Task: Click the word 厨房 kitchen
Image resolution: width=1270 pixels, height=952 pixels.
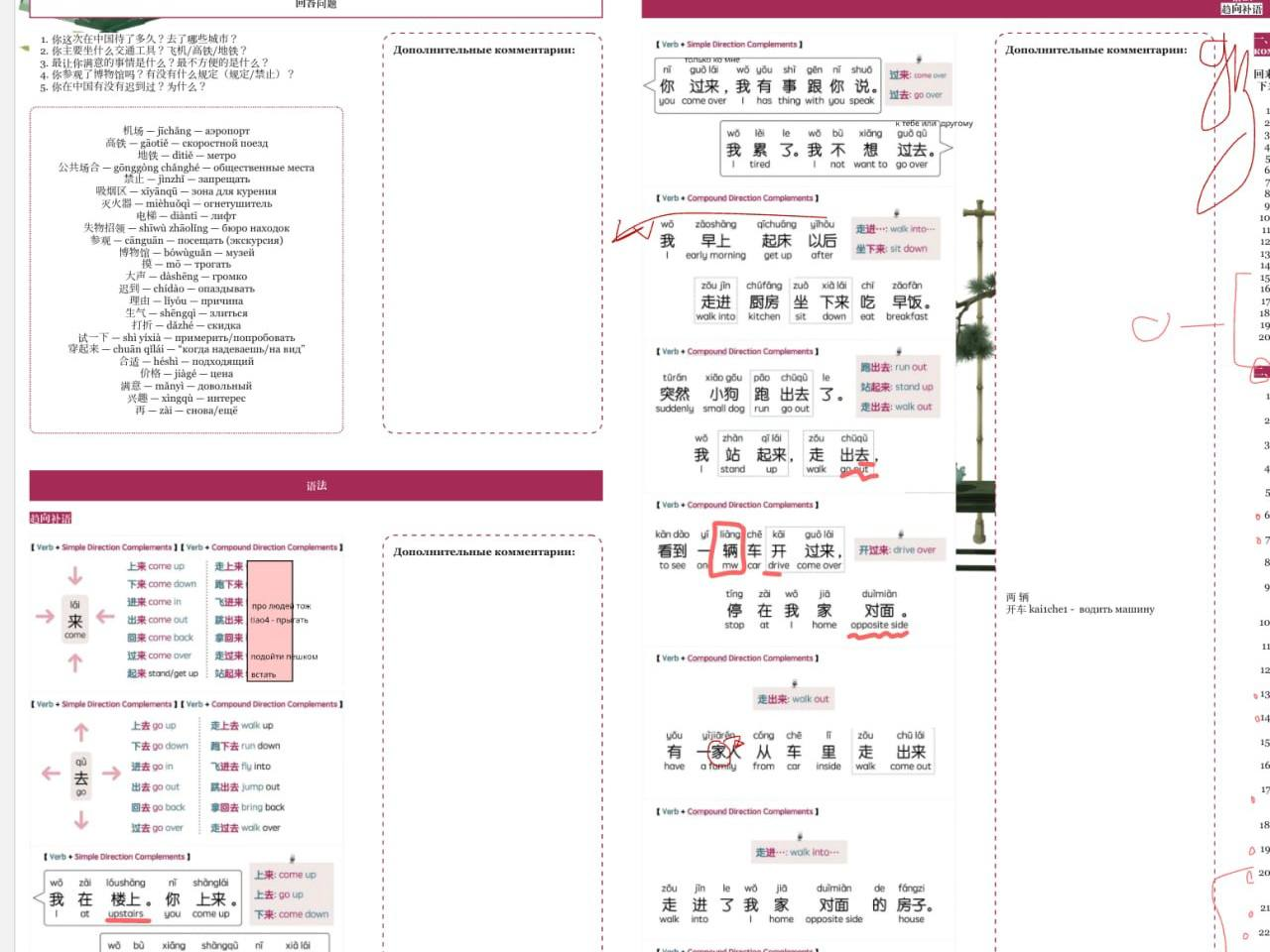Action: click(x=764, y=301)
